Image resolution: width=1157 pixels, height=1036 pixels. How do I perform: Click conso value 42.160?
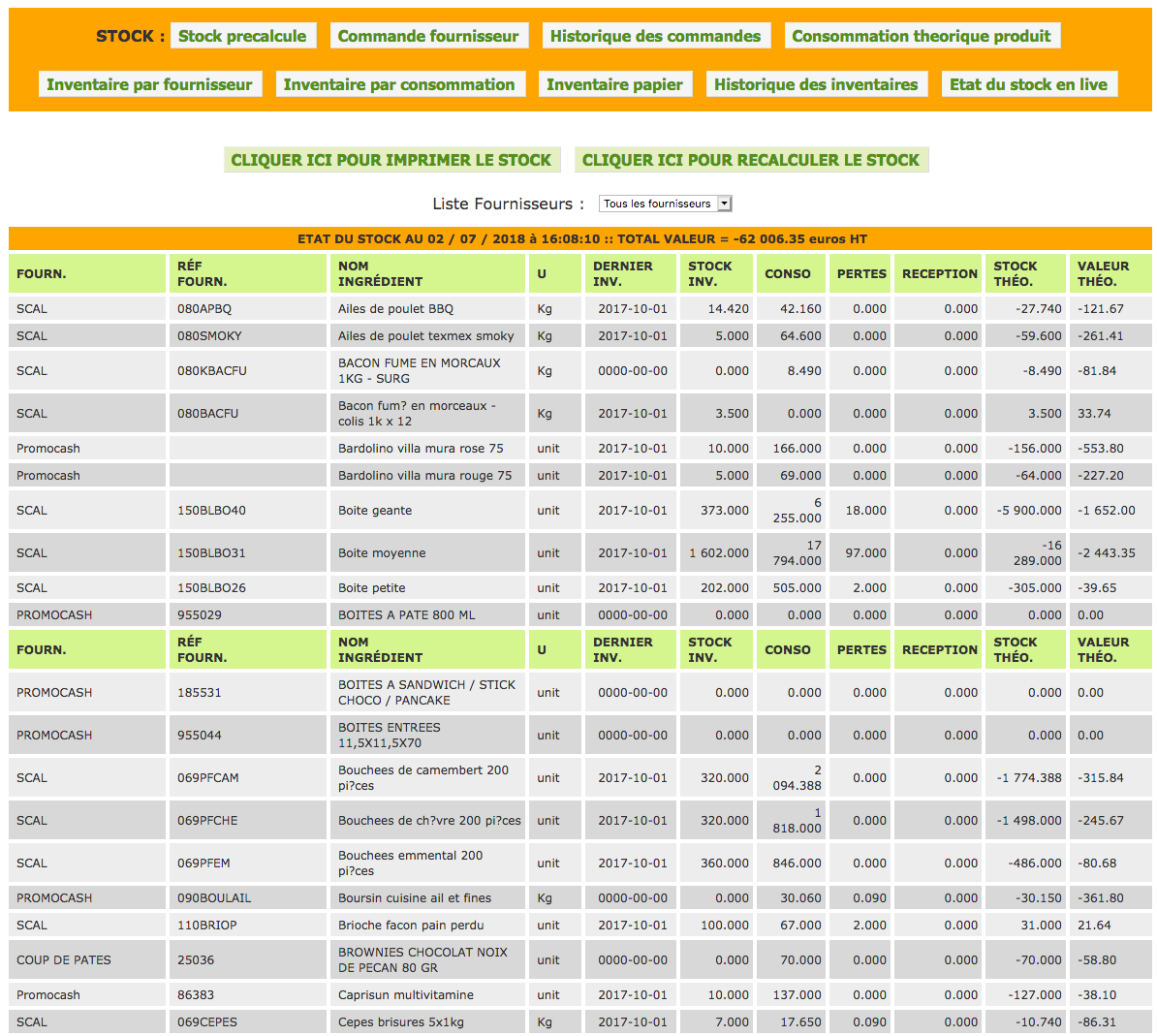(800, 309)
